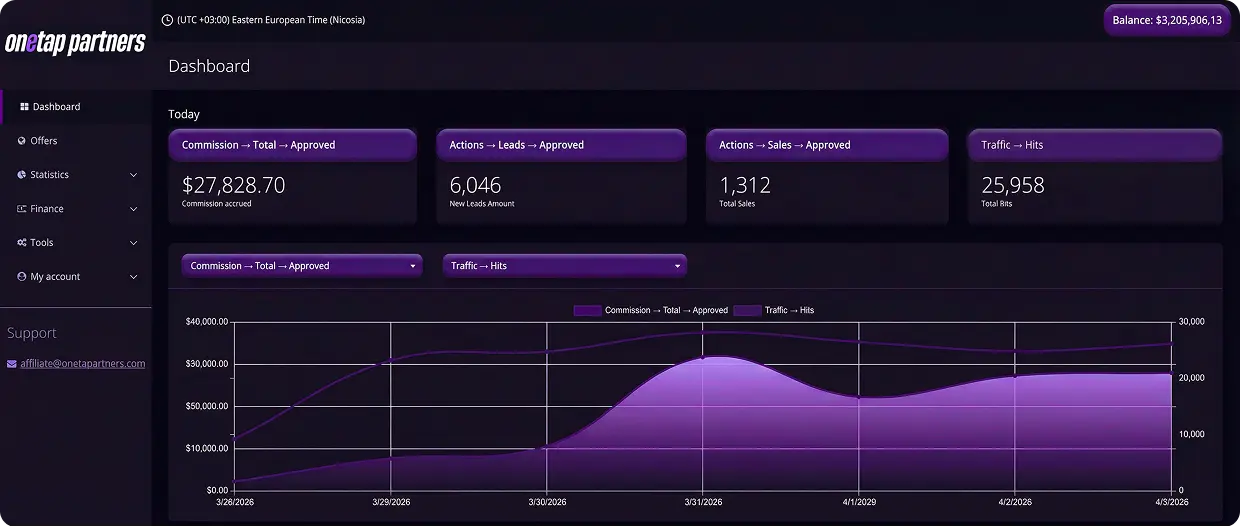1240x527 pixels.
Task: Open the Finance menu item
Action: point(76,209)
